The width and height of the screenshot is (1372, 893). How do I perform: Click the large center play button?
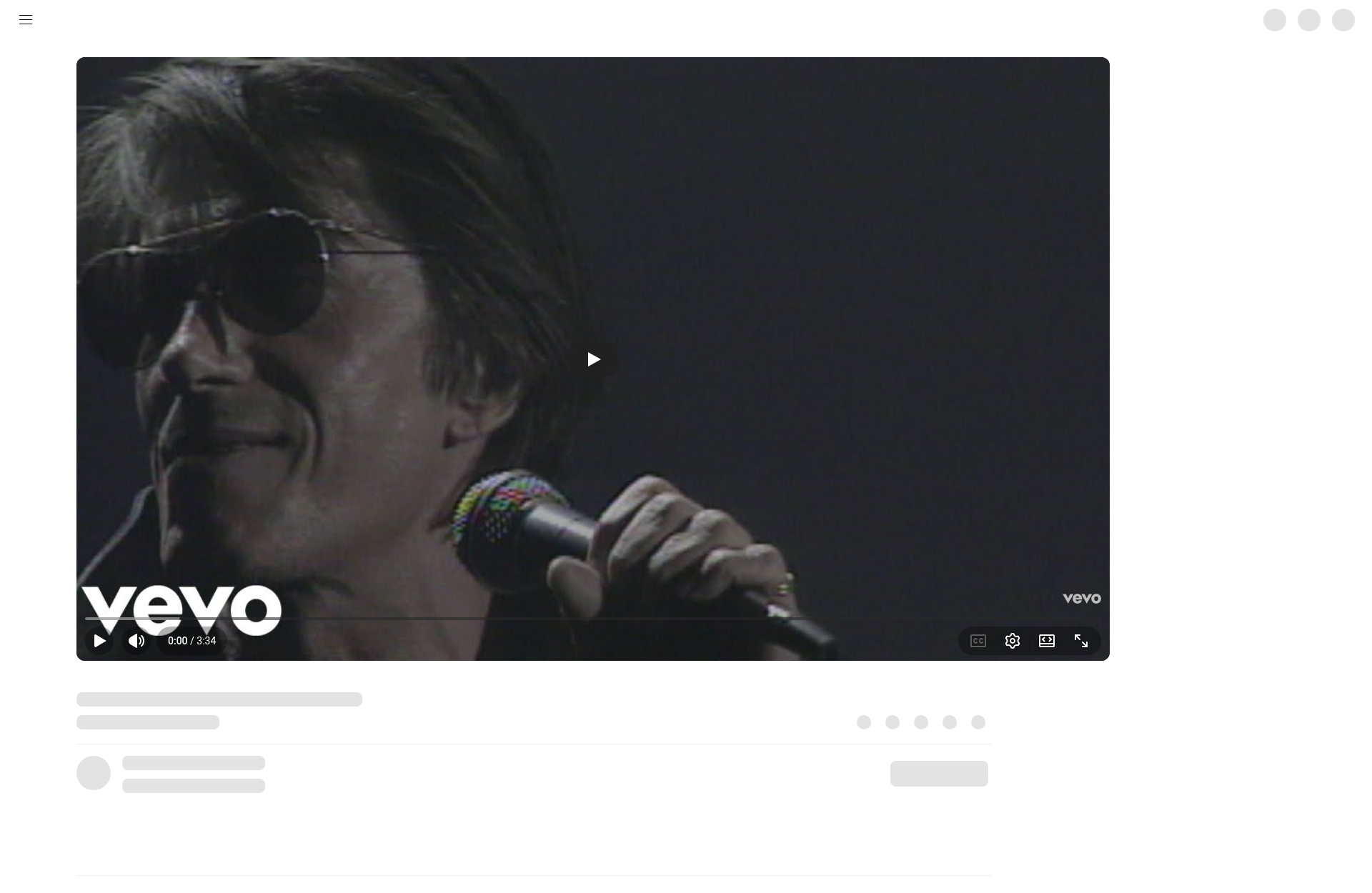[x=593, y=359]
